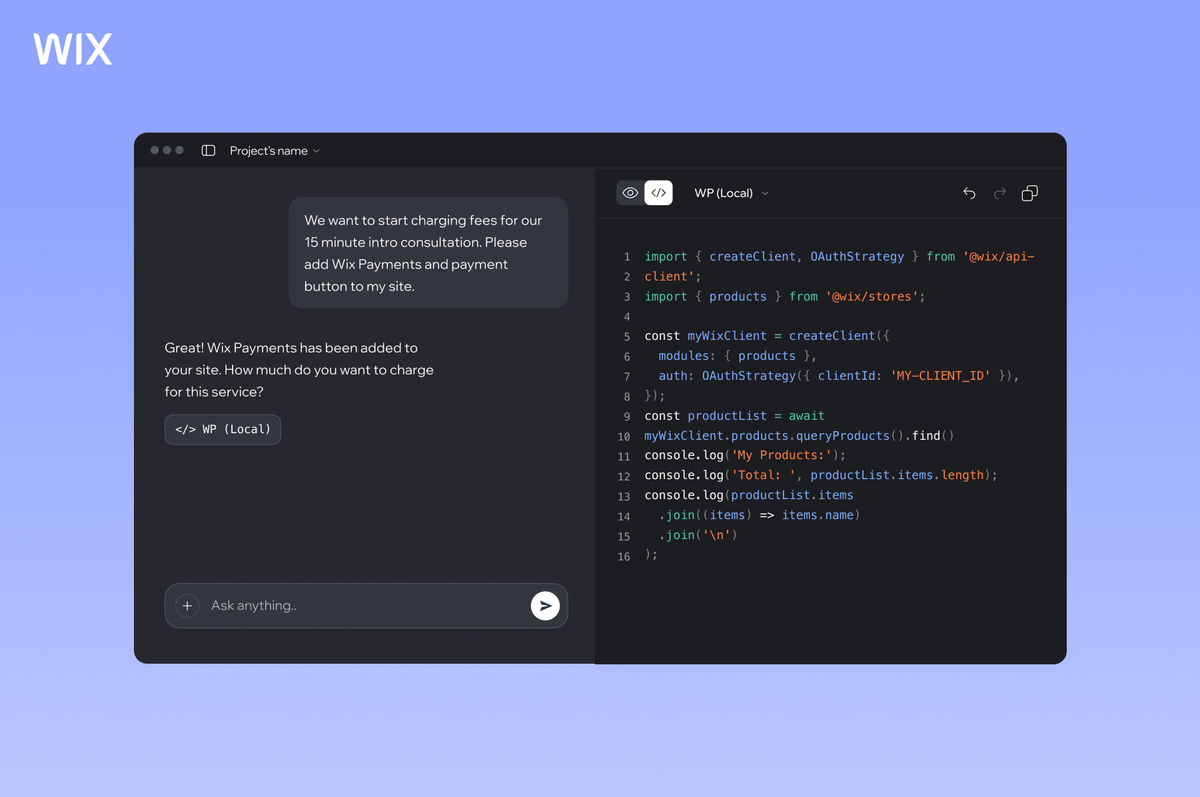This screenshot has width=1200, height=797.
Task: Click the undo arrow icon
Action: tap(969, 193)
